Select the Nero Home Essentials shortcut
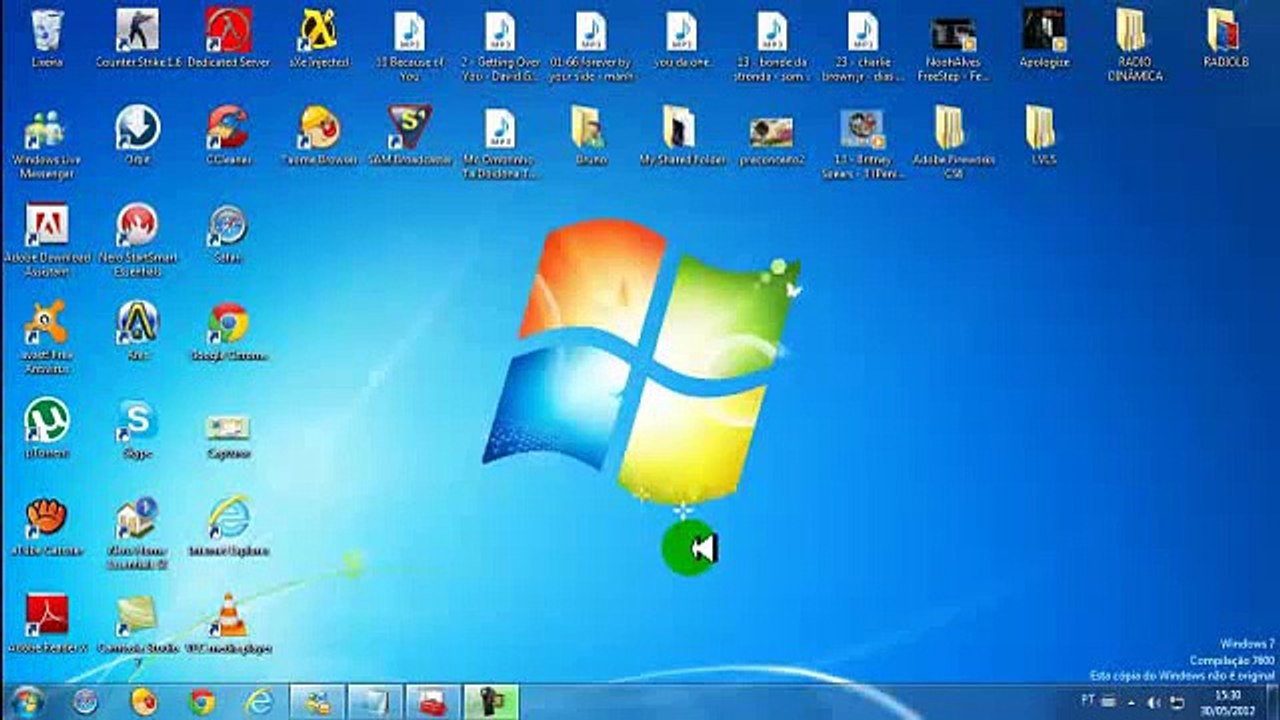Image resolution: width=1280 pixels, height=720 pixels. pos(138,533)
